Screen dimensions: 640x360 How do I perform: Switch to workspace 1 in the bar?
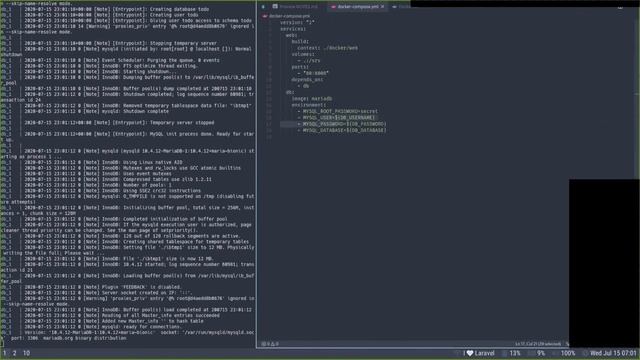tap(5, 353)
